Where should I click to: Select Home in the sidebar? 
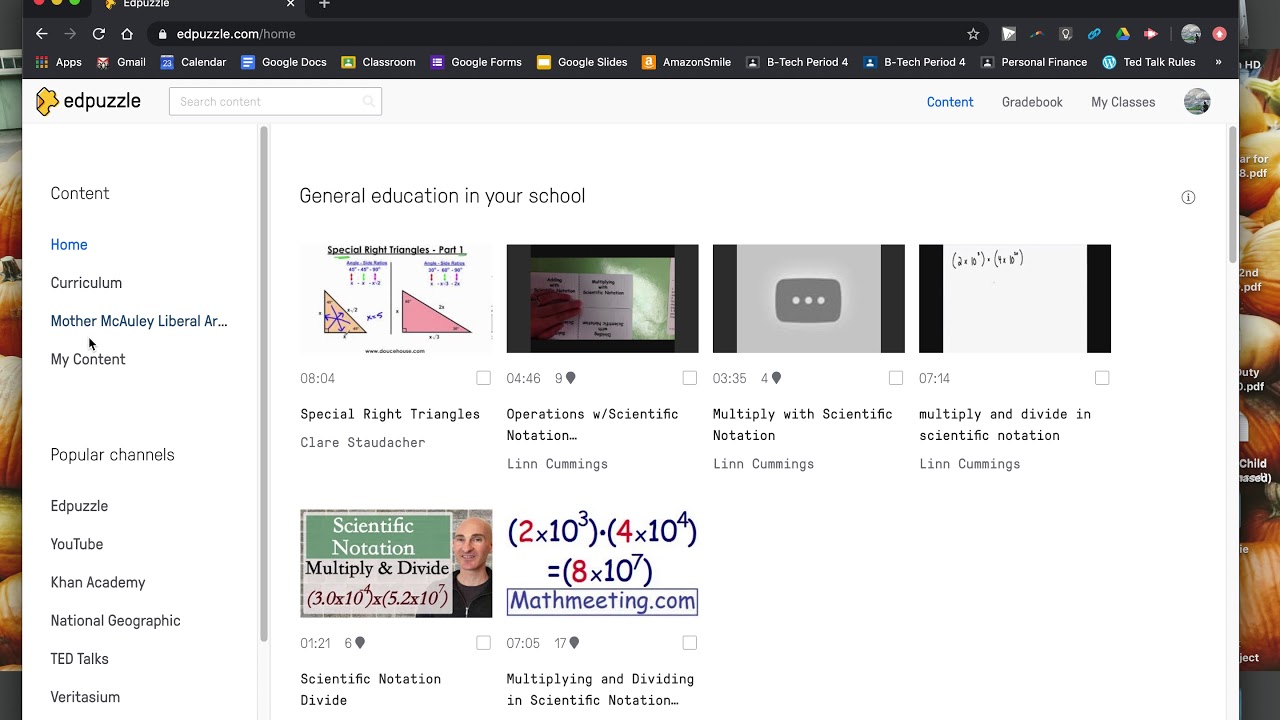tap(69, 245)
